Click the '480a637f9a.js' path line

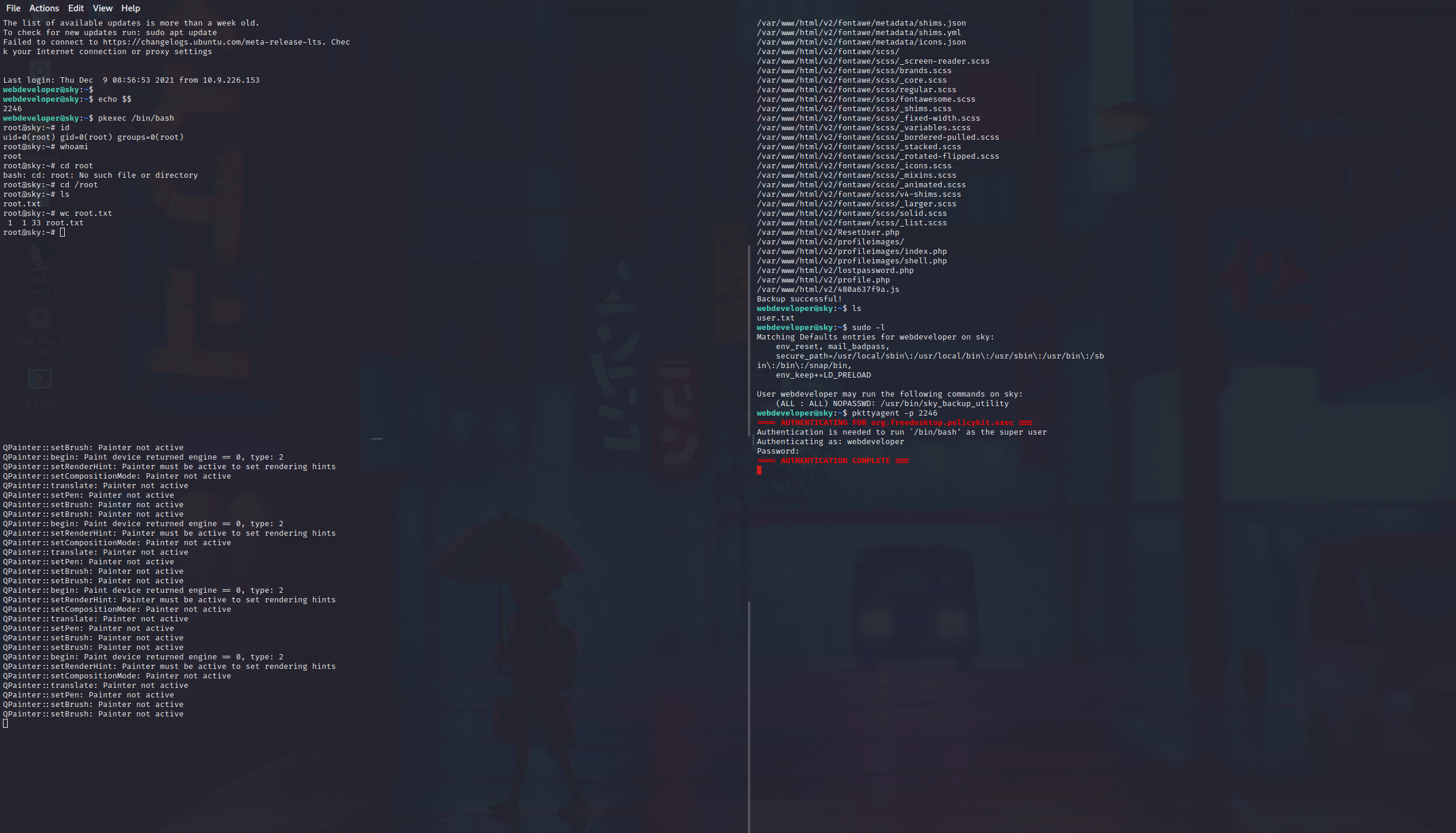[828, 290]
